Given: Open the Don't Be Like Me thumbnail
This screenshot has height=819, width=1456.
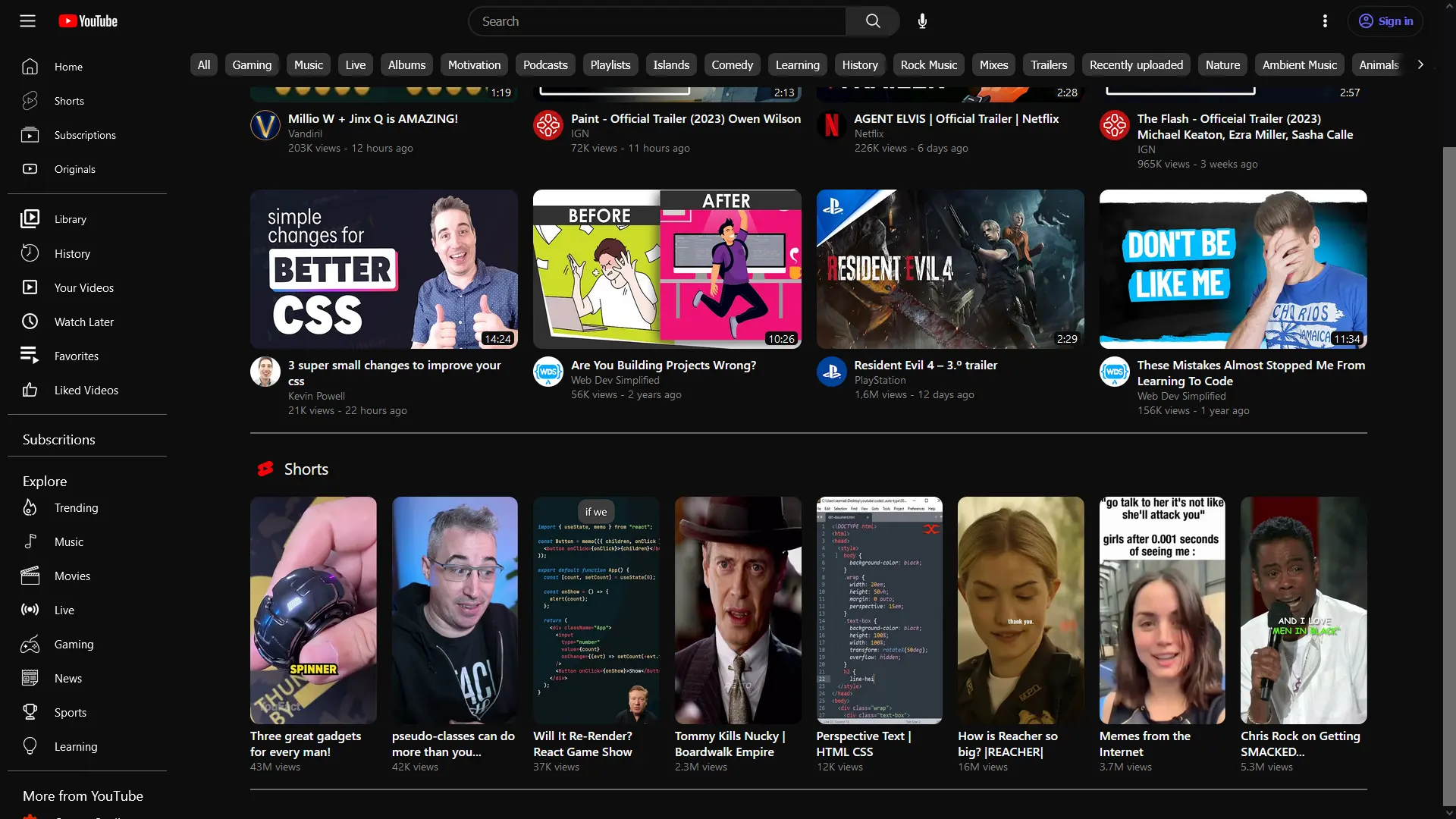Looking at the screenshot, I should [x=1233, y=269].
